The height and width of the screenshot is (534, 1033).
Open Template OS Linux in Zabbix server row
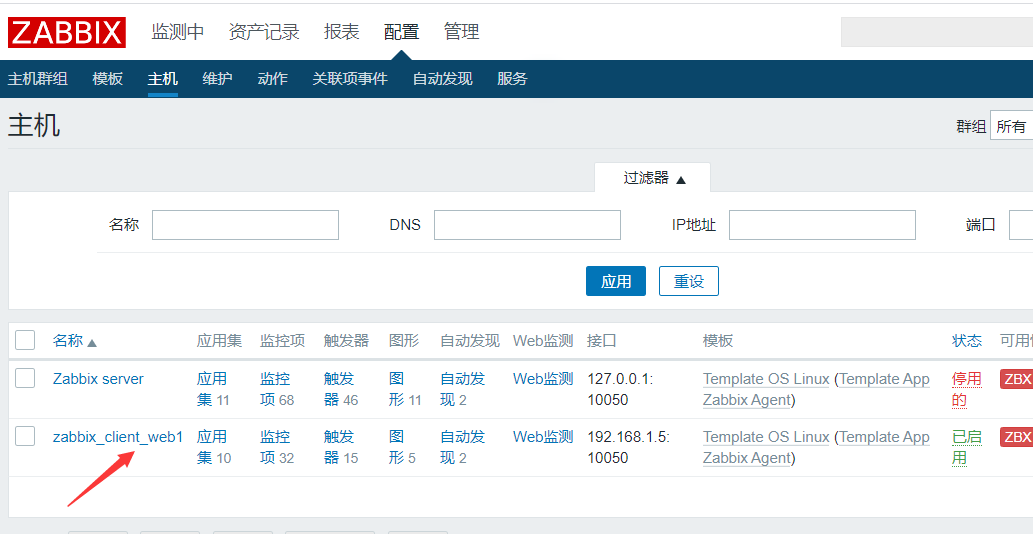(x=766, y=379)
